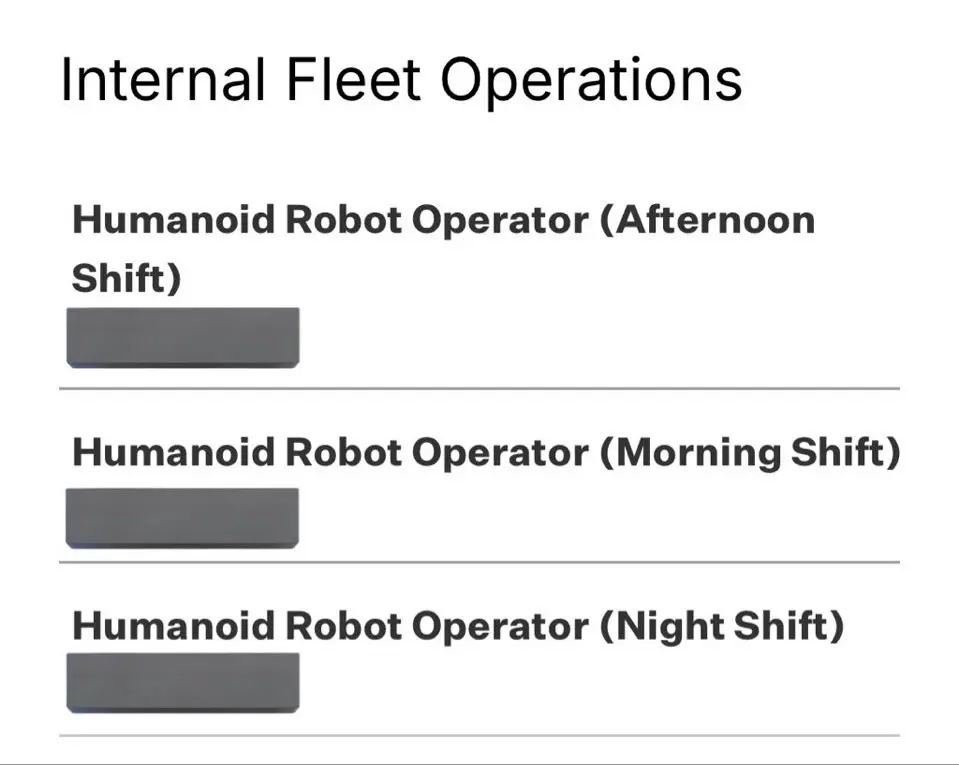Image resolution: width=959 pixels, height=765 pixels.
Task: Click "Humanoid" in the Night Shift title
Action: click(173, 627)
